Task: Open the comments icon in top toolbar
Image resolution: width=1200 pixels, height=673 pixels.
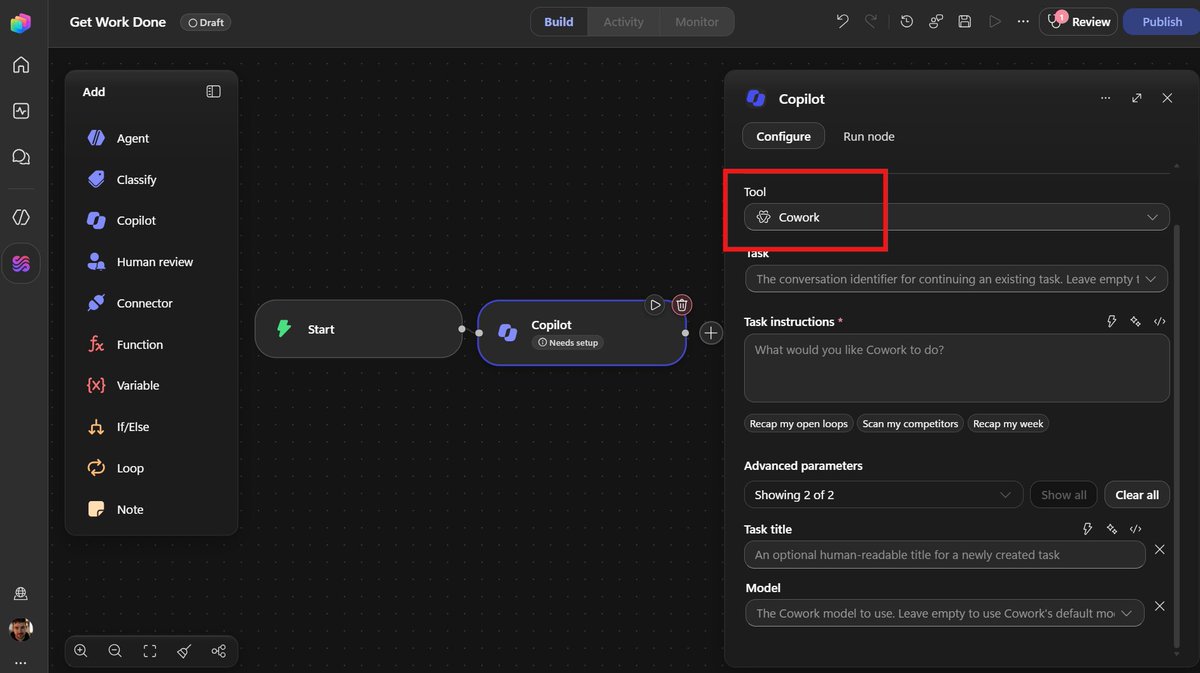Action: [x=936, y=21]
